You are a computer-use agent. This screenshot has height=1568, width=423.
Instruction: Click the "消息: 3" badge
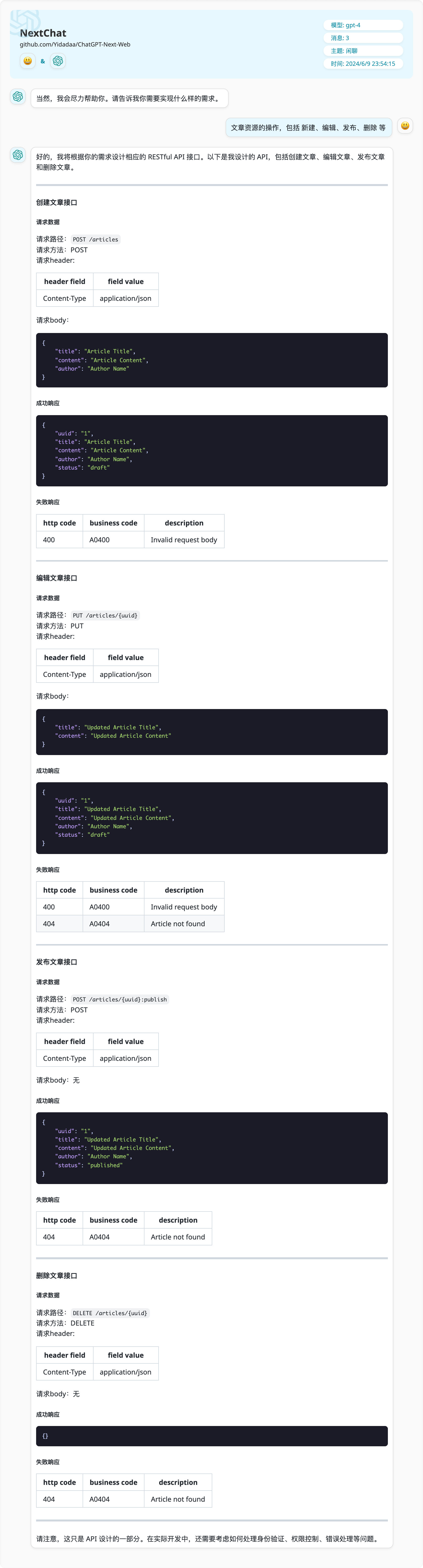[363, 38]
